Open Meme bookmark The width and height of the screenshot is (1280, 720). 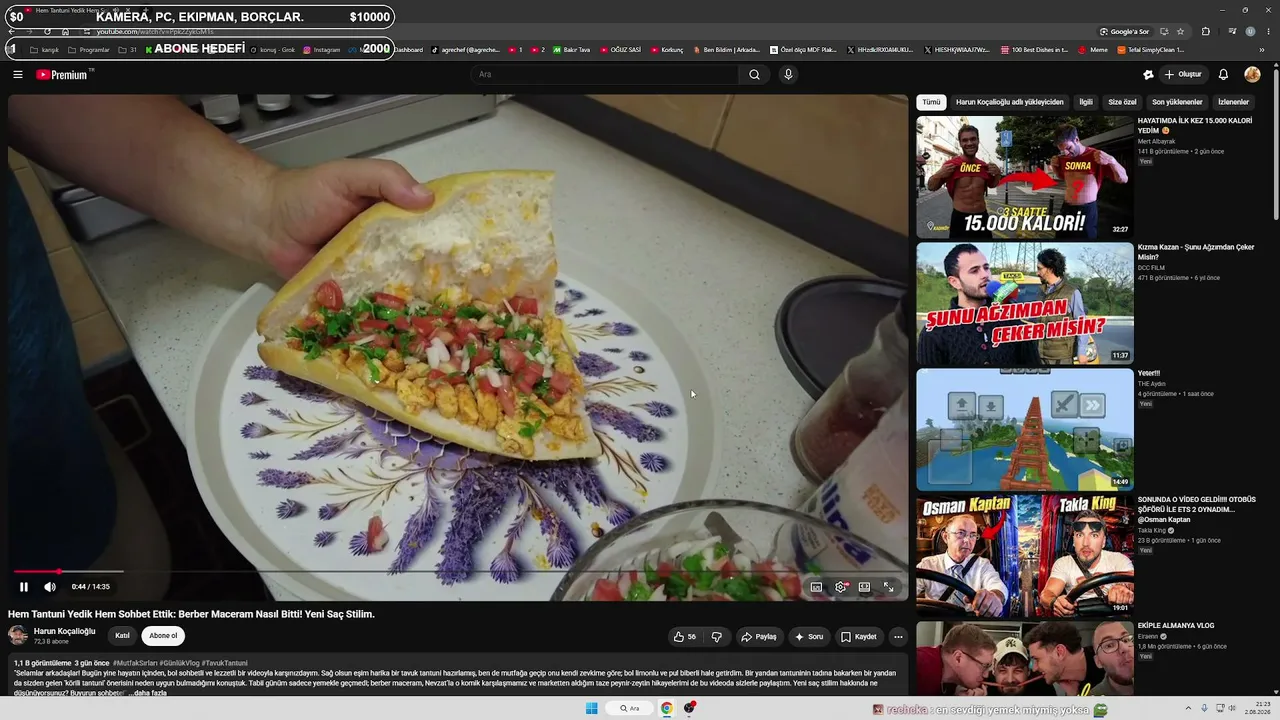tap(1092, 50)
